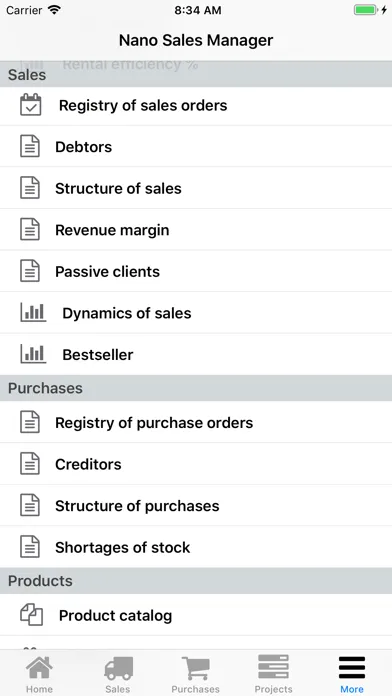The image size is (392, 696).
Task: Tap the document icon beside Shortages of stock
Action: (x=30, y=547)
